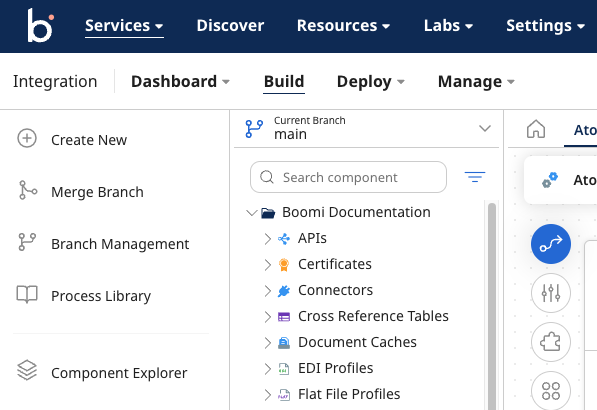Select the blue path shape button
597x410 pixels.
(551, 244)
